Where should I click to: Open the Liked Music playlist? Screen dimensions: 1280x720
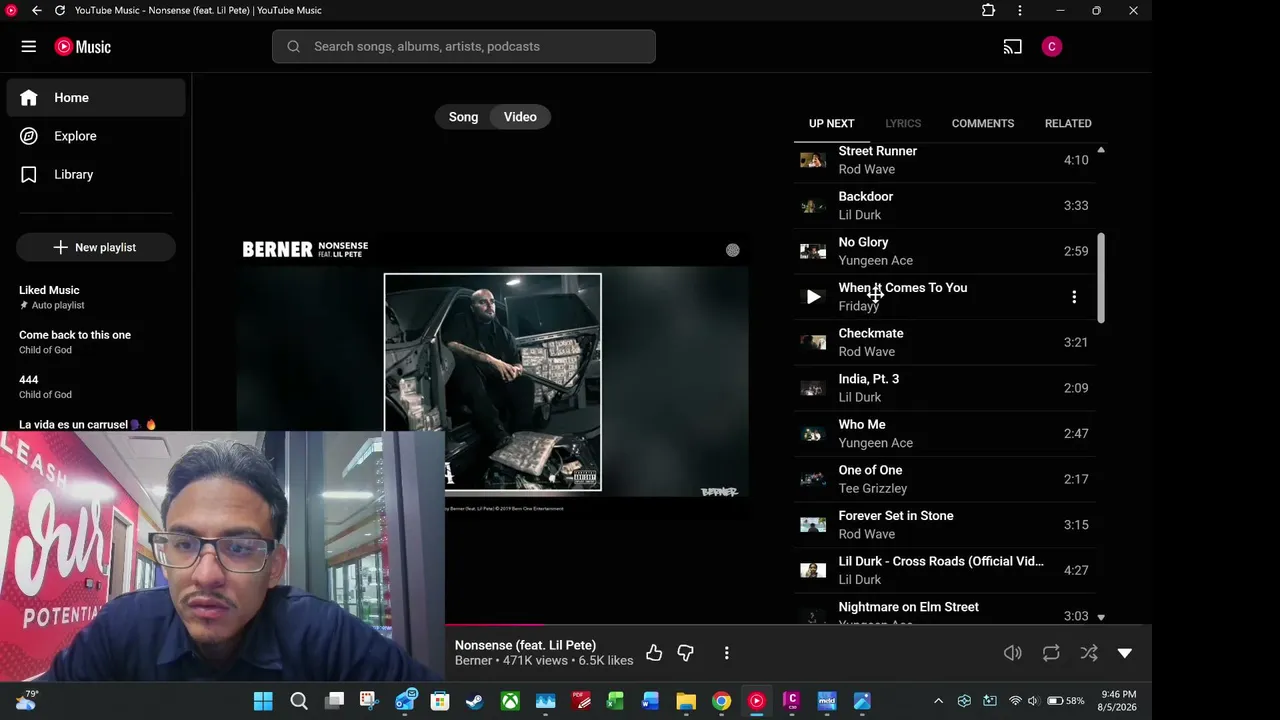tap(96, 297)
